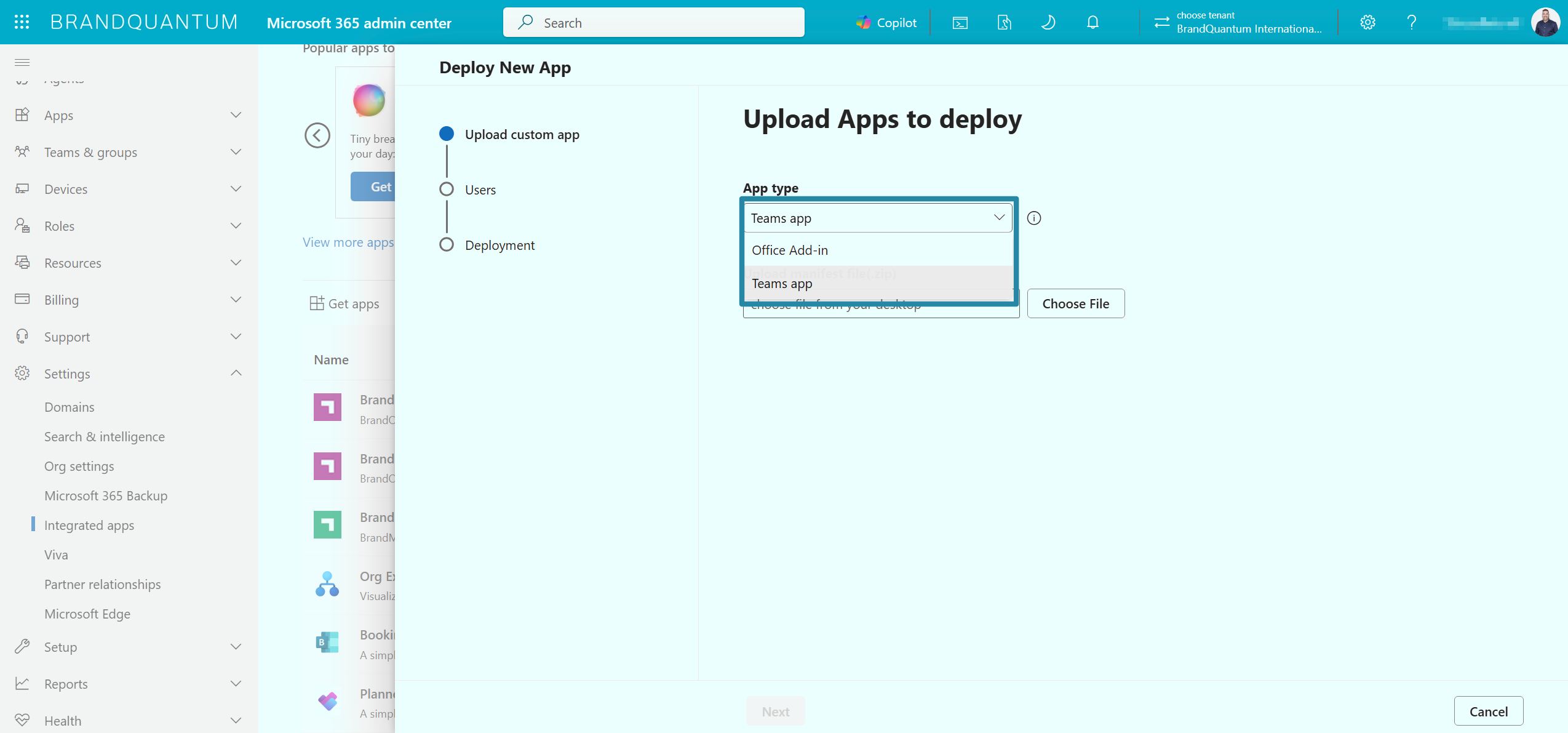Toggle dark mode moon icon

tap(1048, 23)
